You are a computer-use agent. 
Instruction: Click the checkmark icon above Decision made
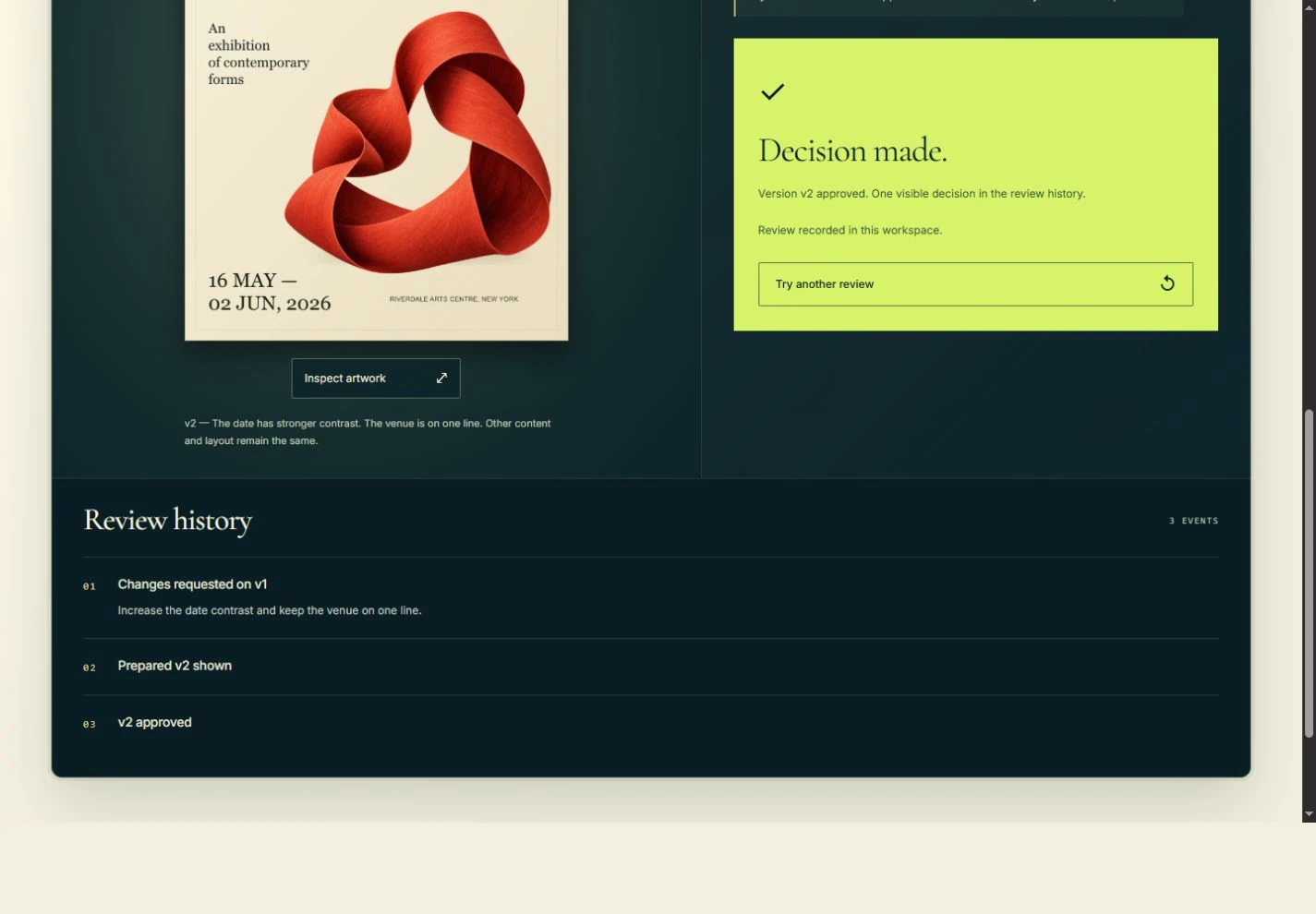tap(772, 91)
